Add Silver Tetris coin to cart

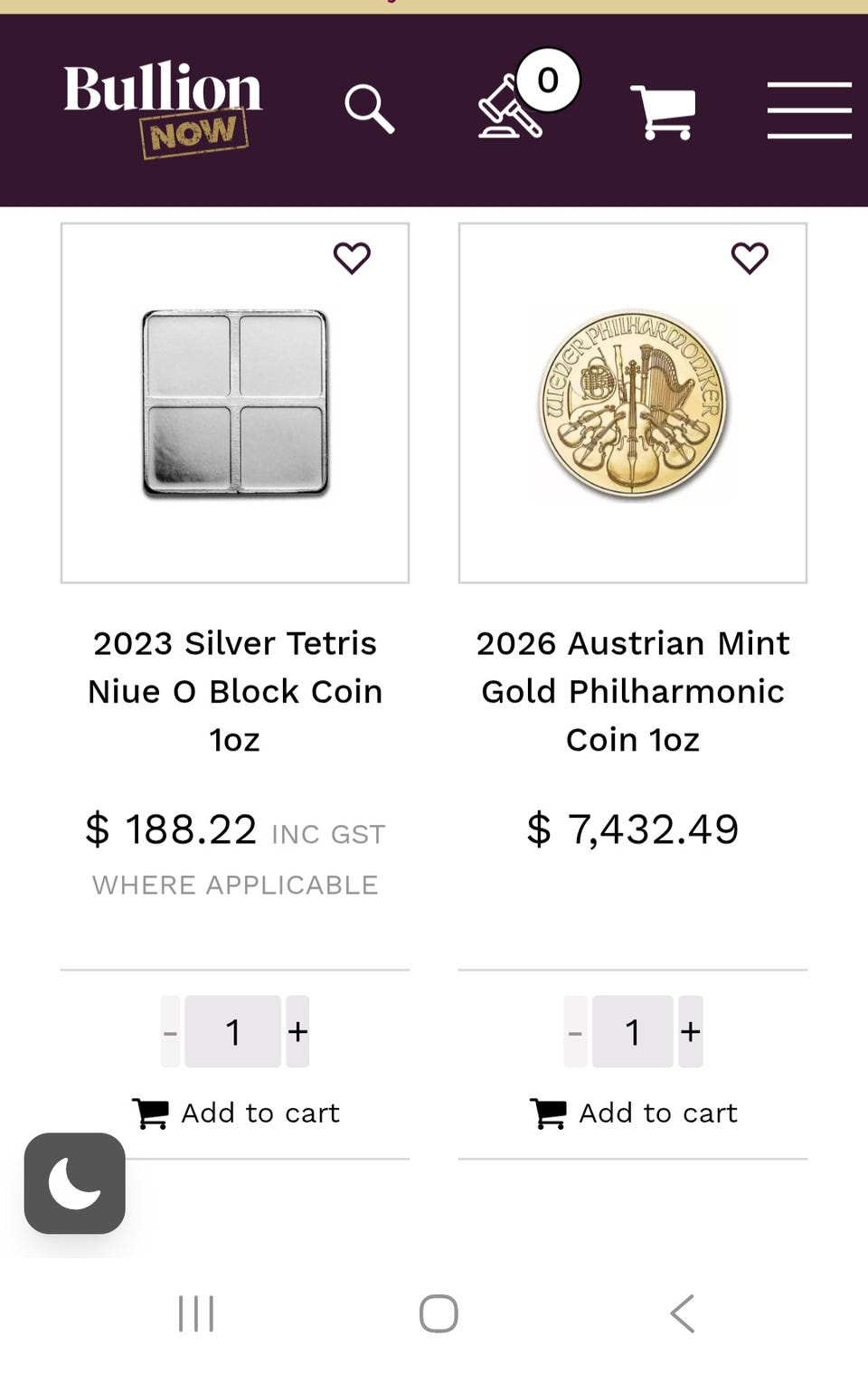pos(236,1113)
